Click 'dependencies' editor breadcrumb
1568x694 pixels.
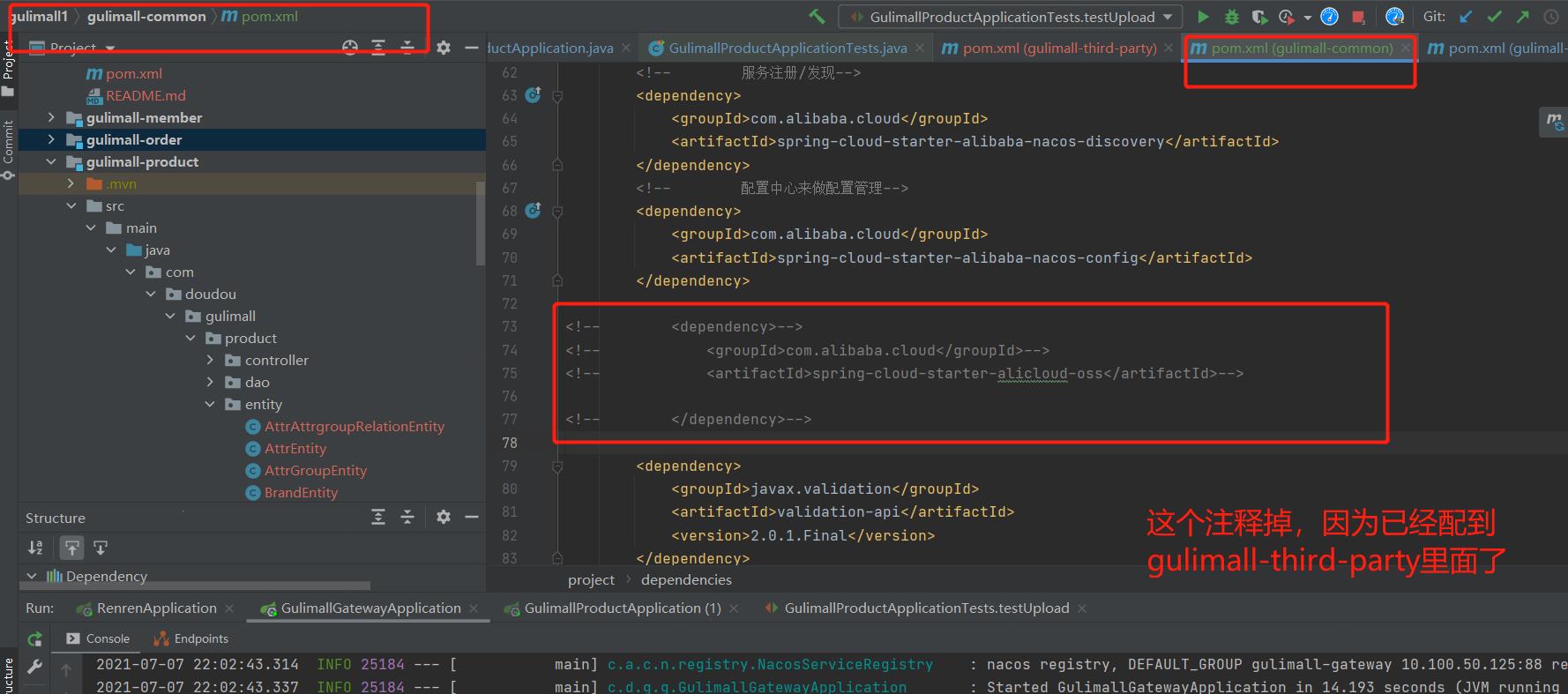pyautogui.click(x=686, y=579)
